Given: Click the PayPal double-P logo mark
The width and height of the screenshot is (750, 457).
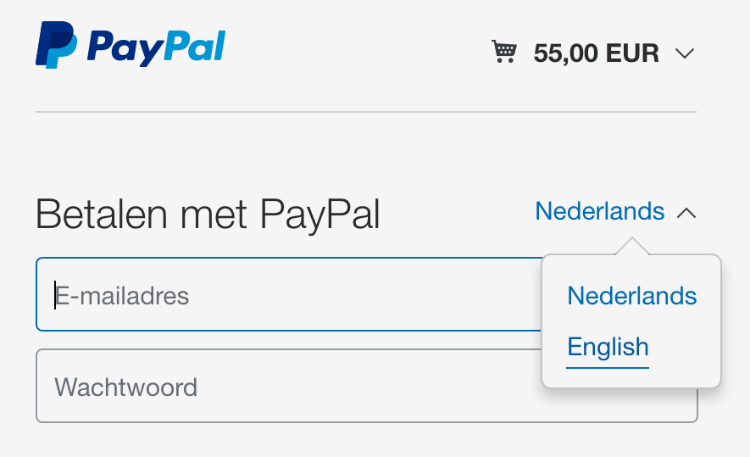Looking at the screenshot, I should click(56, 45).
